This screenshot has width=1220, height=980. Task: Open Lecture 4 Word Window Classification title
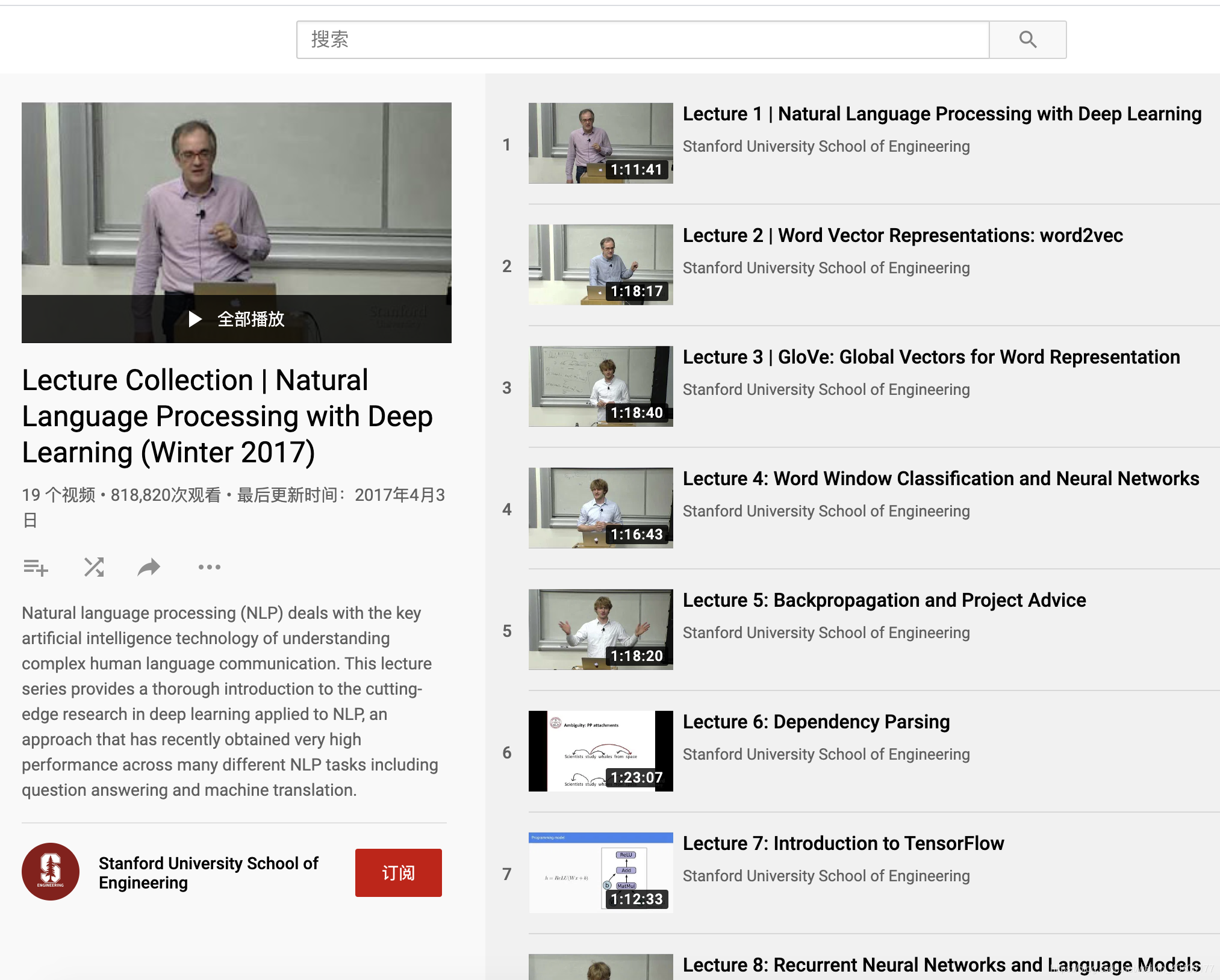point(941,479)
